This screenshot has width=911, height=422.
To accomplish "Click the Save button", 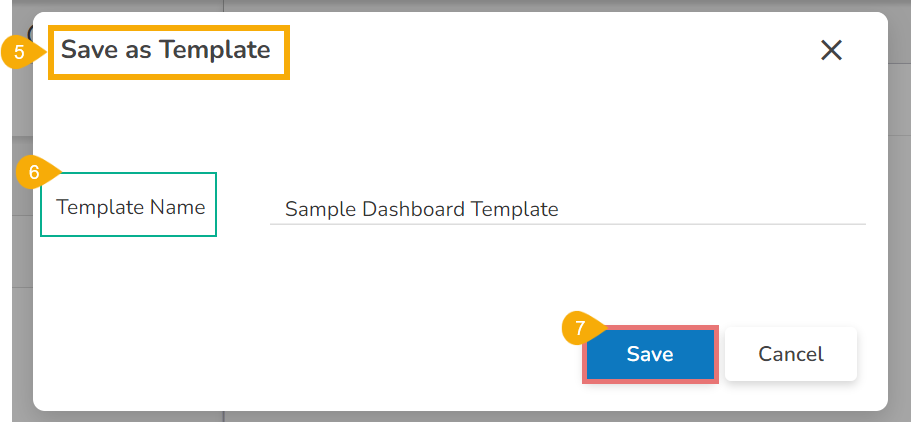I will 650,354.
